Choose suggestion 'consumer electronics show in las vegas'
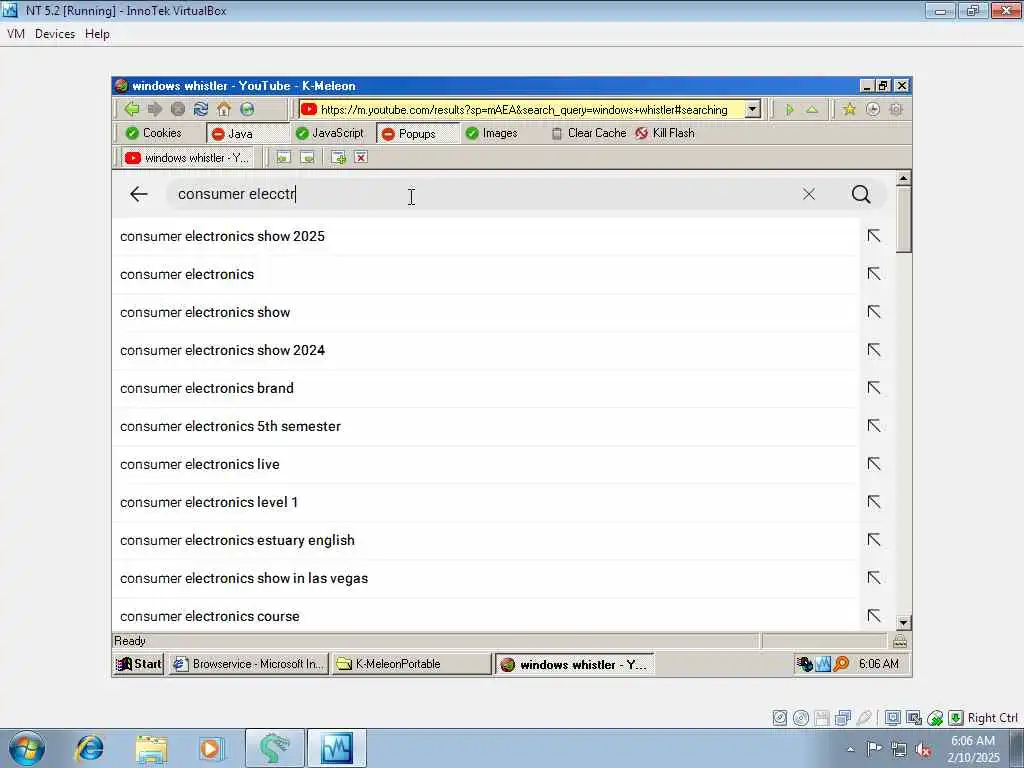The width and height of the screenshot is (1024, 768). pyautogui.click(x=485, y=578)
